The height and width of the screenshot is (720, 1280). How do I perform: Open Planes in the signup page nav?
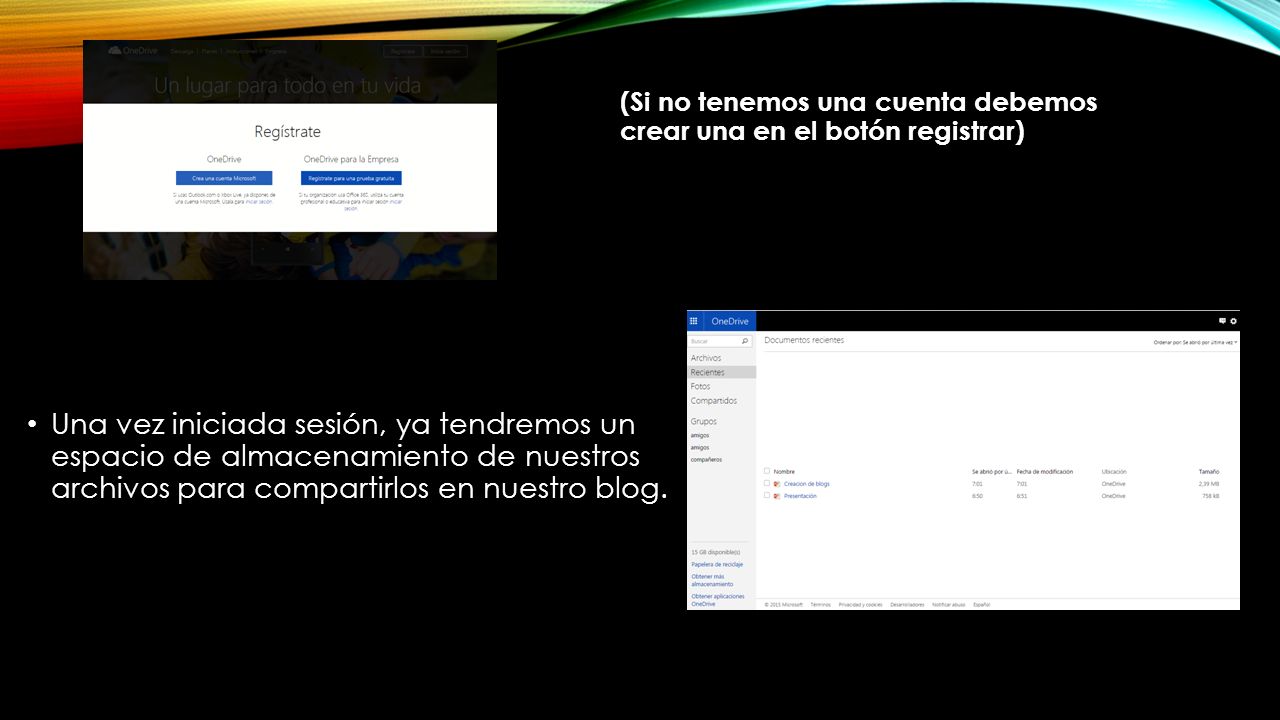pos(207,51)
